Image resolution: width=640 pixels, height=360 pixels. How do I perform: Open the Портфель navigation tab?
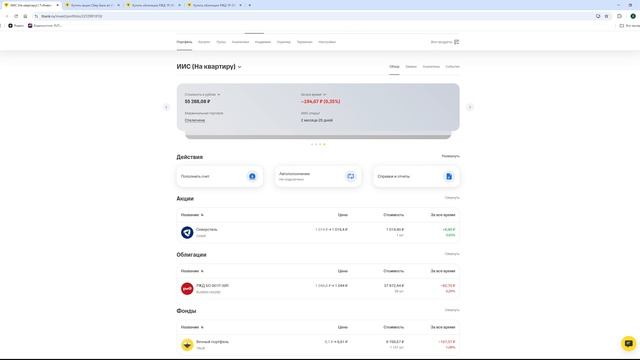(184, 42)
